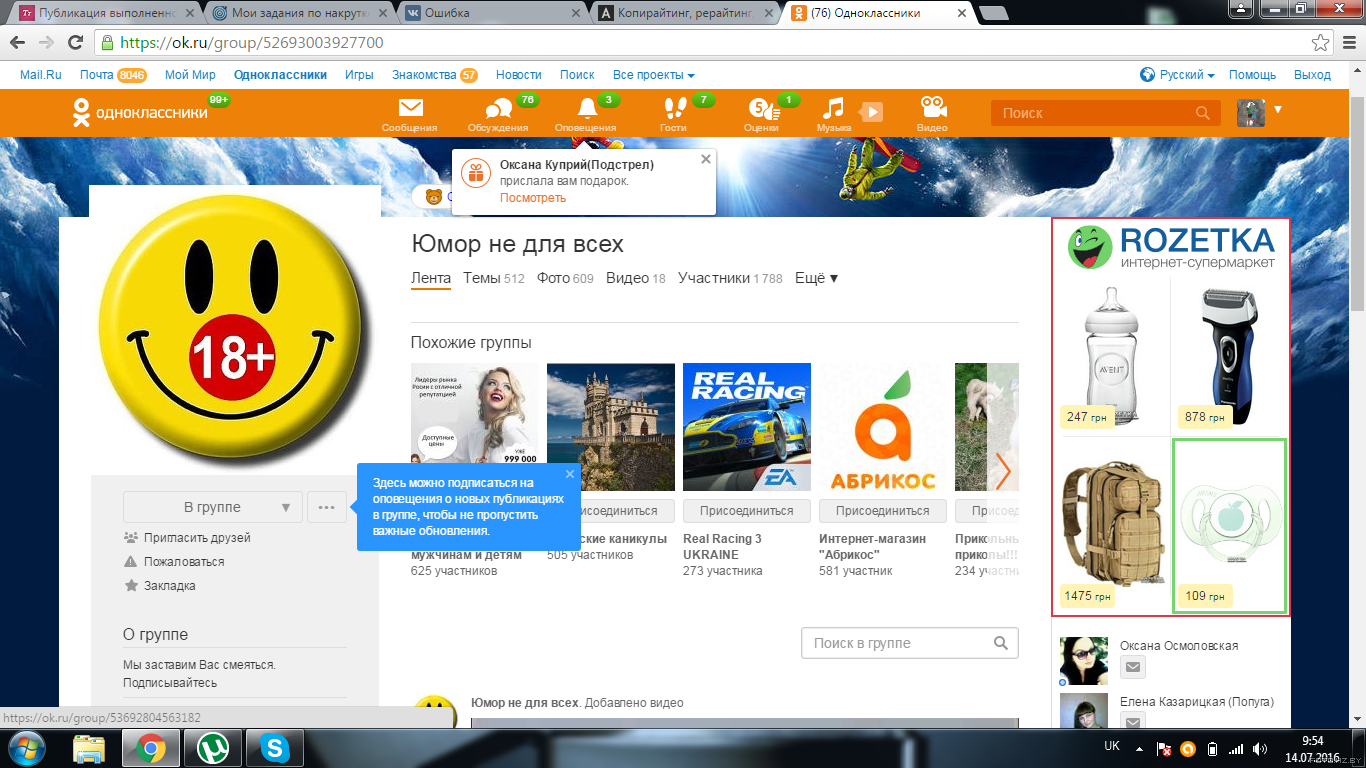The height and width of the screenshot is (768, 1366).
Task: Open Skype in taskbar
Action: [x=275, y=747]
